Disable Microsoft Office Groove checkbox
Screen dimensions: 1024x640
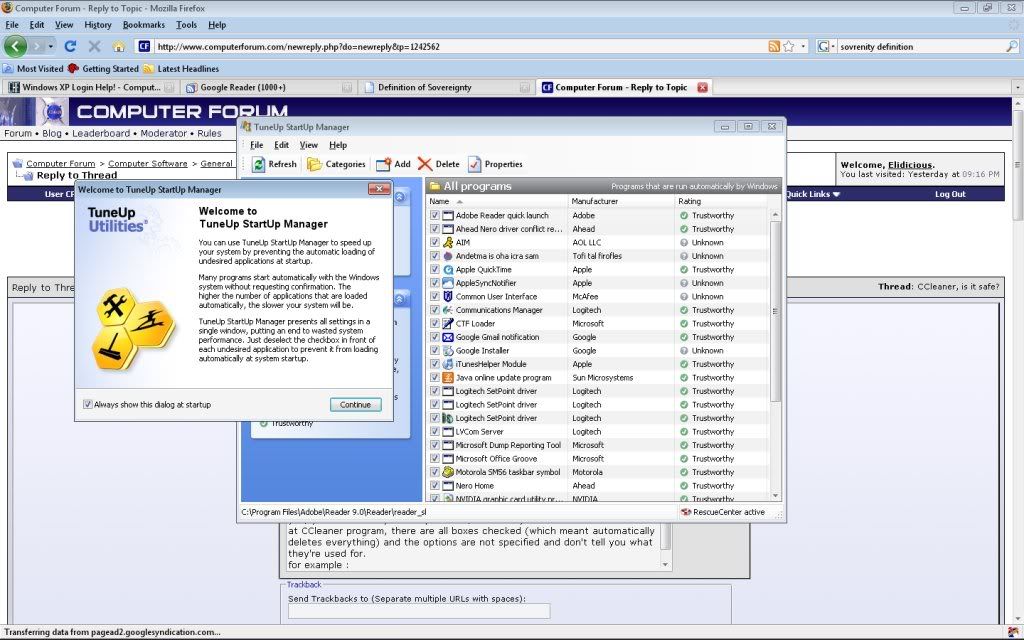(435, 458)
